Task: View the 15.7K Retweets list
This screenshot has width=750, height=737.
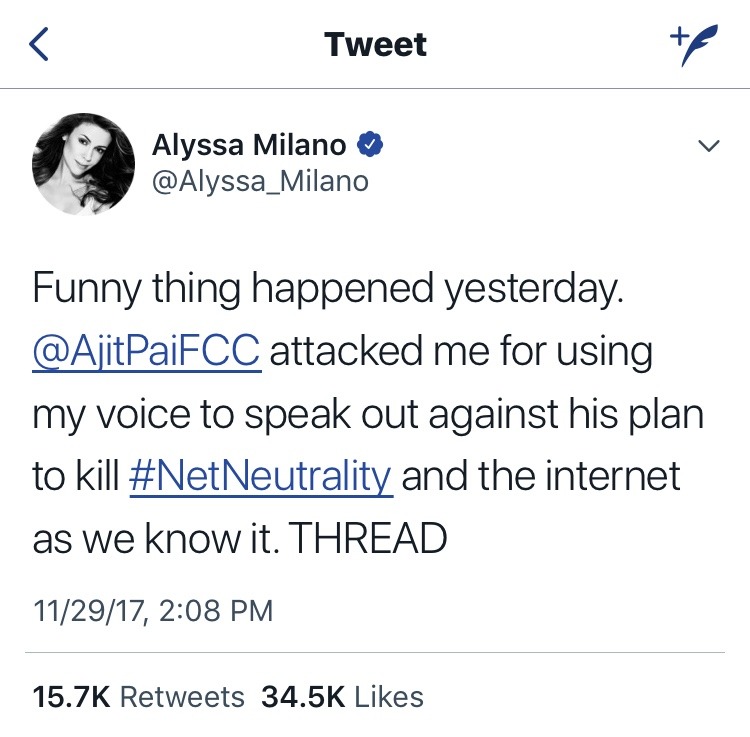Action: coord(138,696)
